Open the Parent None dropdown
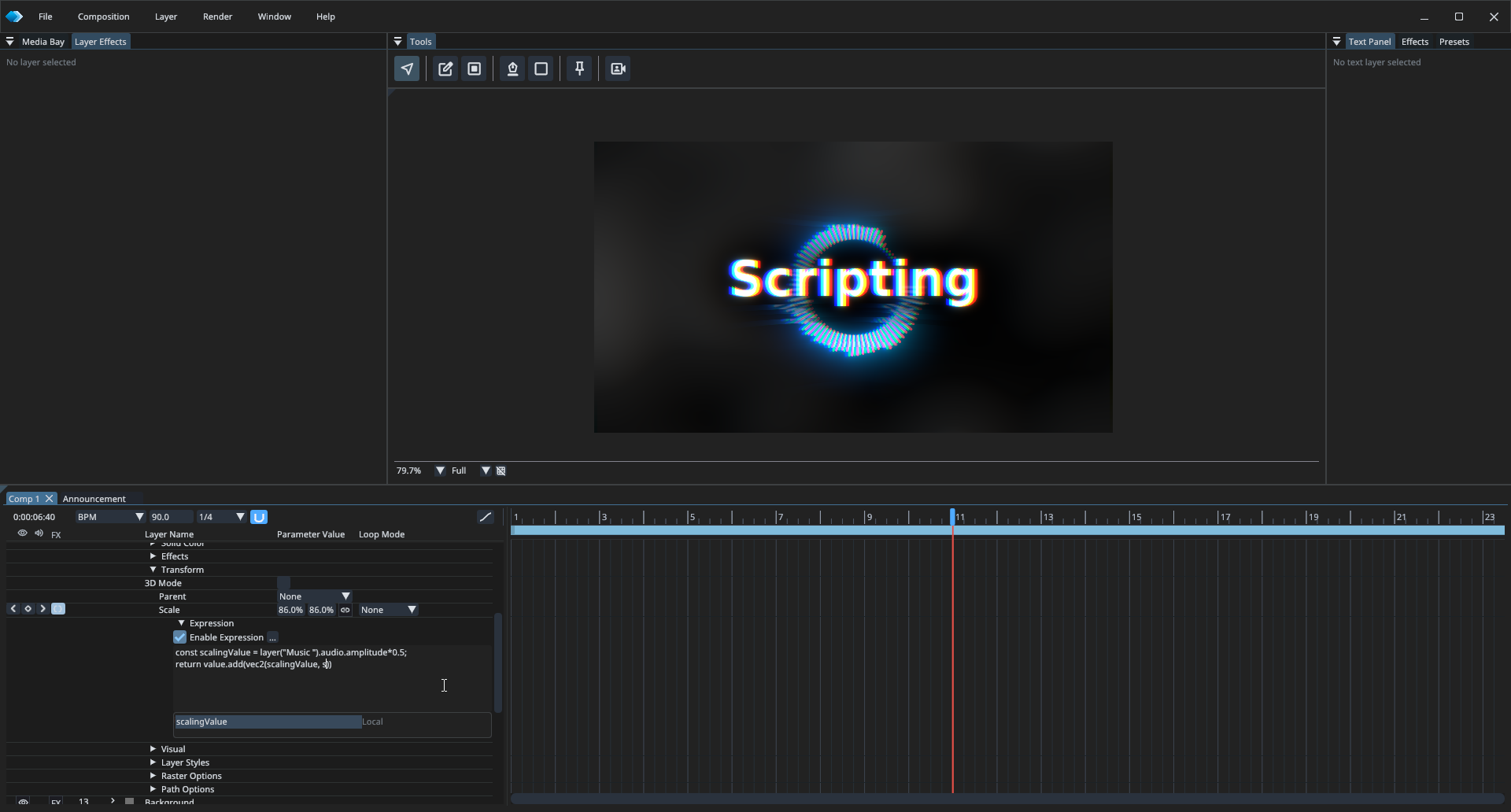 tap(315, 596)
